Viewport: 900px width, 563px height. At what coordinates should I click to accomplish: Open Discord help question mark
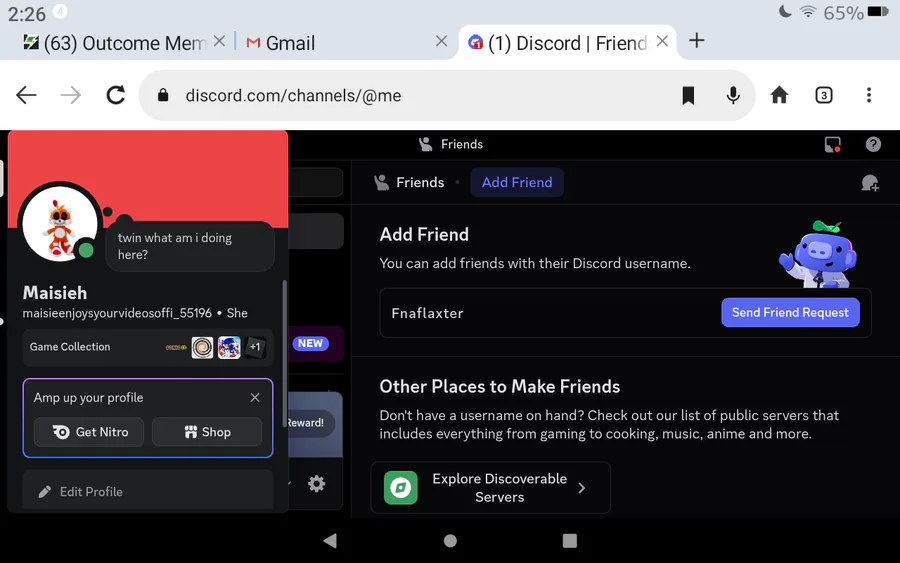[873, 144]
